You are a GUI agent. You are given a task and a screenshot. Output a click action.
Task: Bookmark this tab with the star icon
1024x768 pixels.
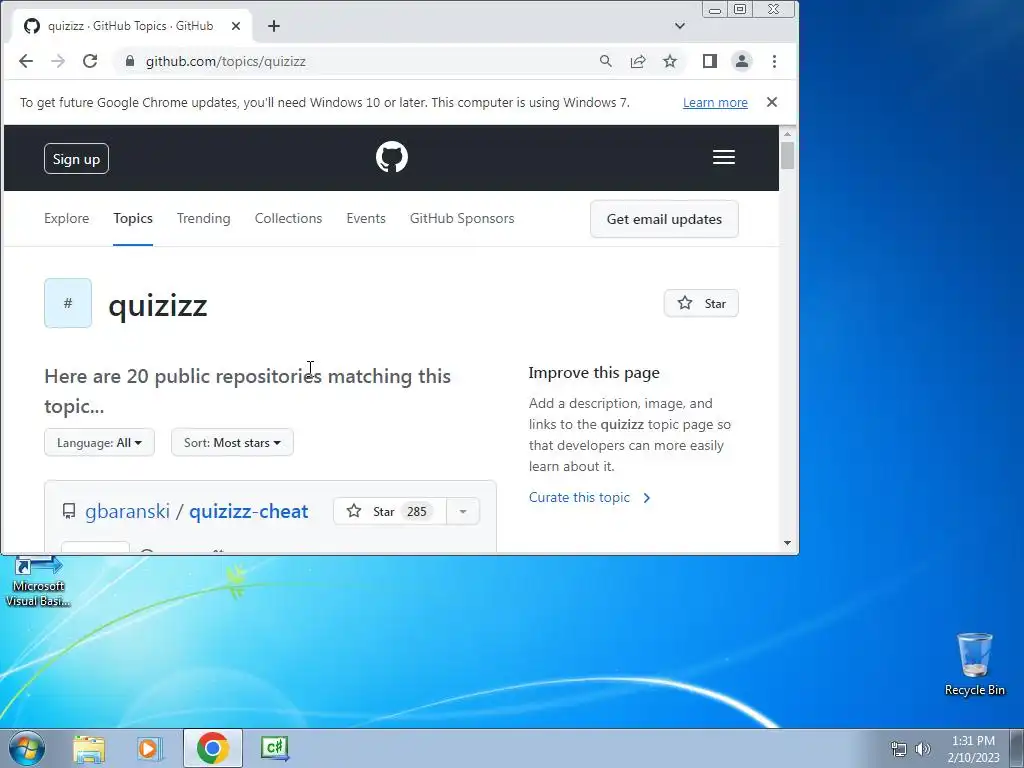670,61
